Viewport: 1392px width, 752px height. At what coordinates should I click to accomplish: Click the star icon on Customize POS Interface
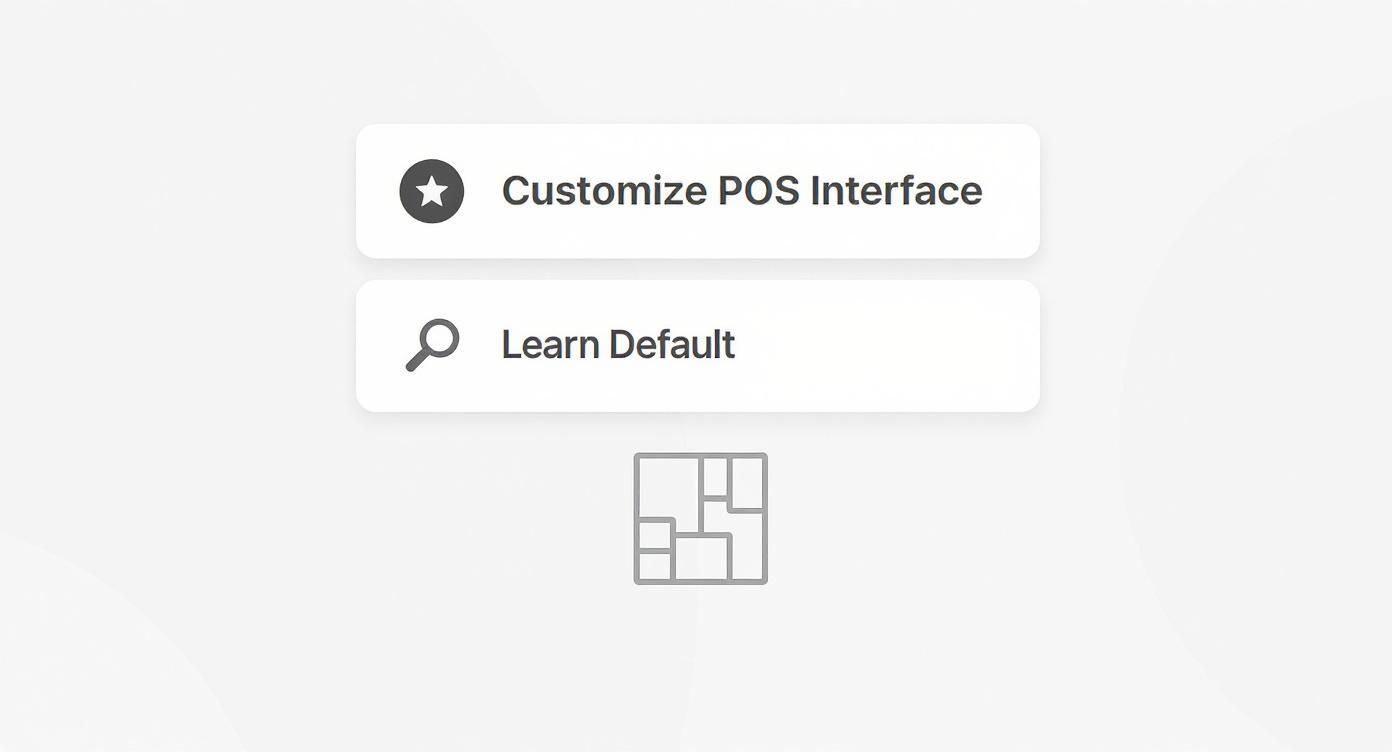[x=431, y=190]
